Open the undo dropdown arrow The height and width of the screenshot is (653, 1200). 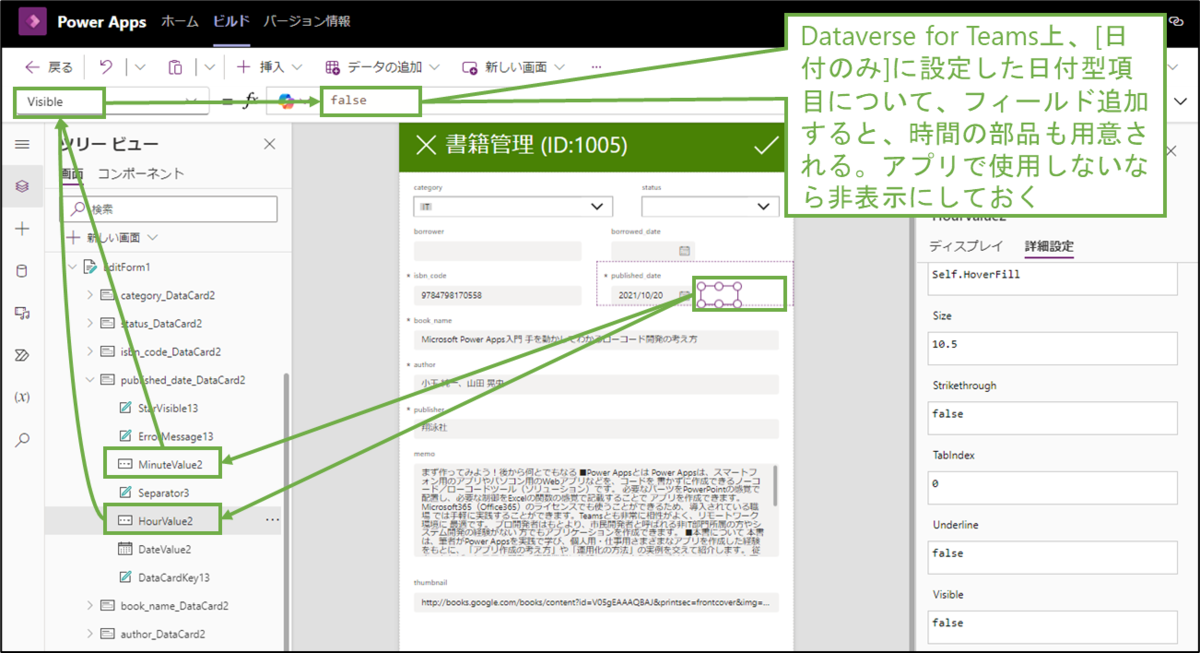(x=140, y=67)
